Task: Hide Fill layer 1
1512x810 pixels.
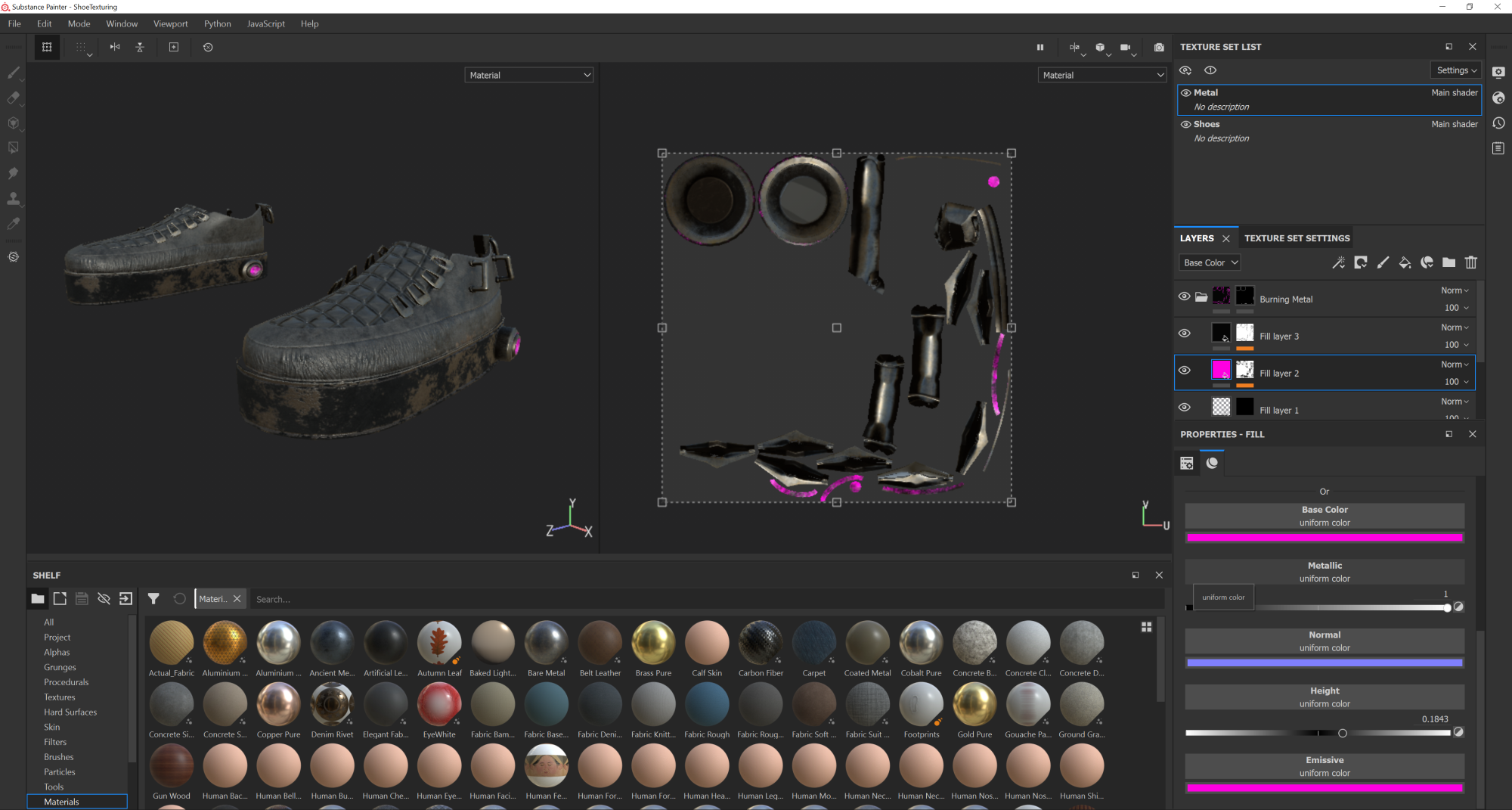Action: (1185, 408)
